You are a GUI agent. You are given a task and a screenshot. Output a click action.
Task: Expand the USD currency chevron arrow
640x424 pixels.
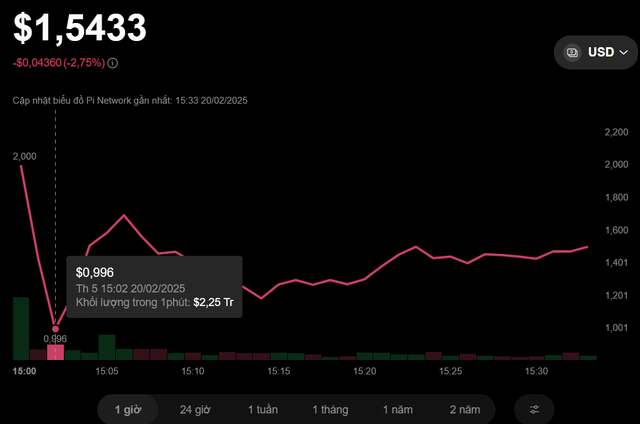point(624,52)
